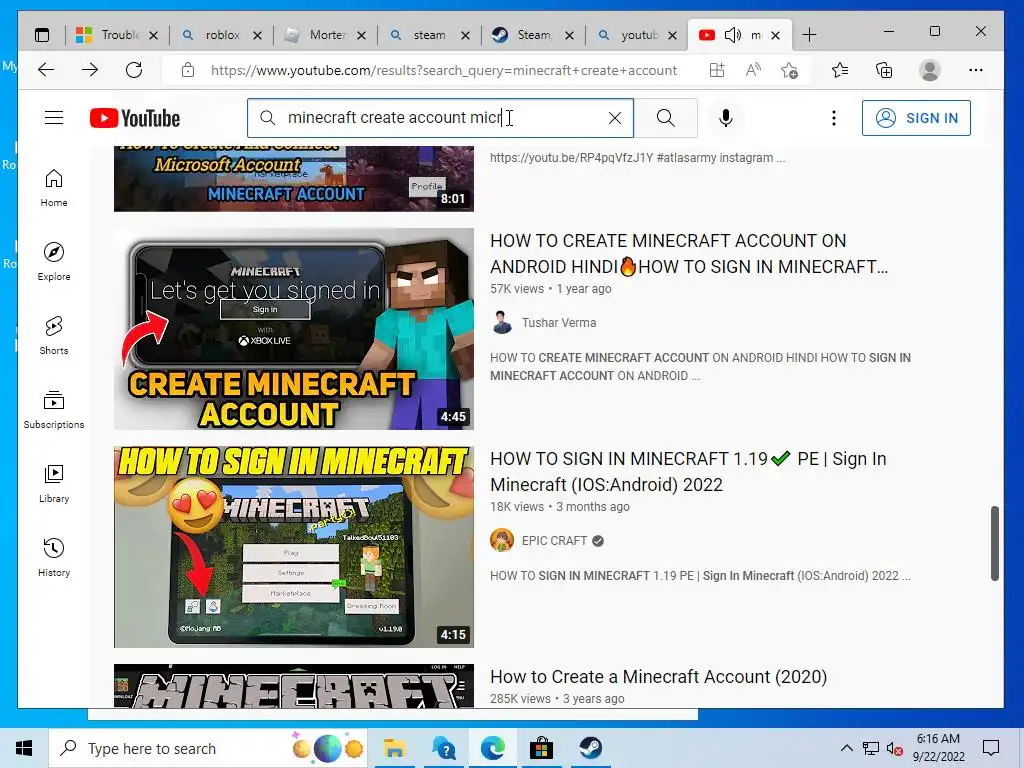Go forward with the browser forward arrow
Viewport: 1024px width, 768px height.
[x=90, y=70]
